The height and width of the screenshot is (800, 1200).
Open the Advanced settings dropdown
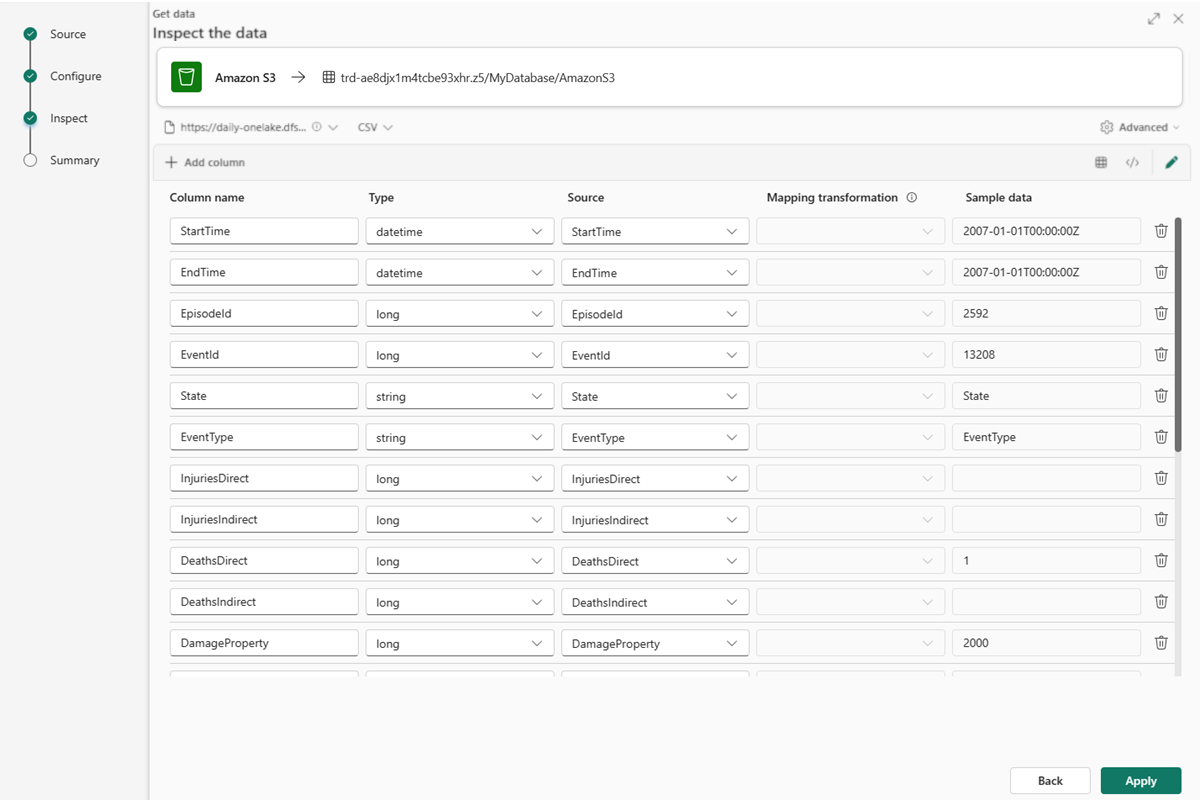click(1140, 127)
